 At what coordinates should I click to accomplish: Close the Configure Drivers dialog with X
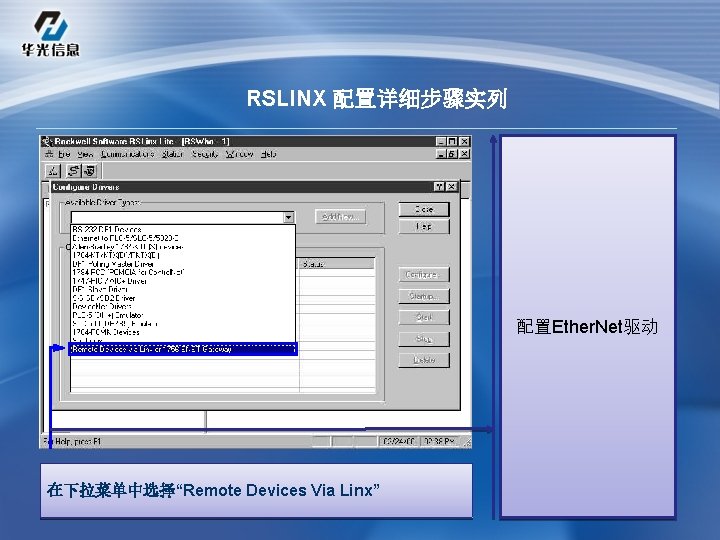(451, 187)
